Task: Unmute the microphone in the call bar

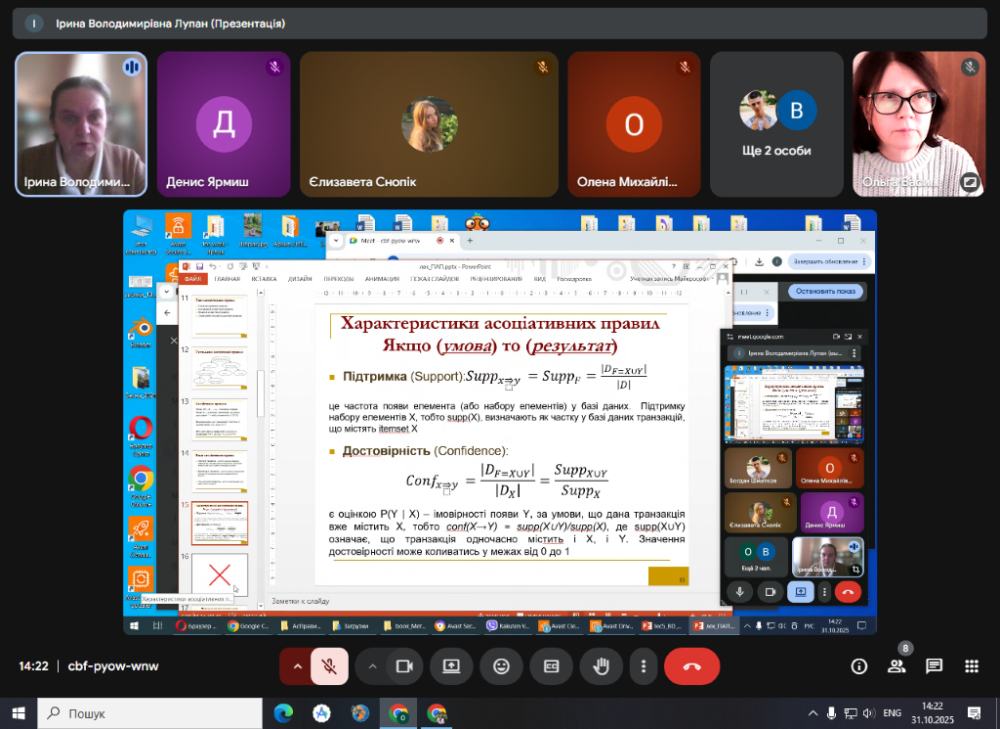Action: (329, 666)
